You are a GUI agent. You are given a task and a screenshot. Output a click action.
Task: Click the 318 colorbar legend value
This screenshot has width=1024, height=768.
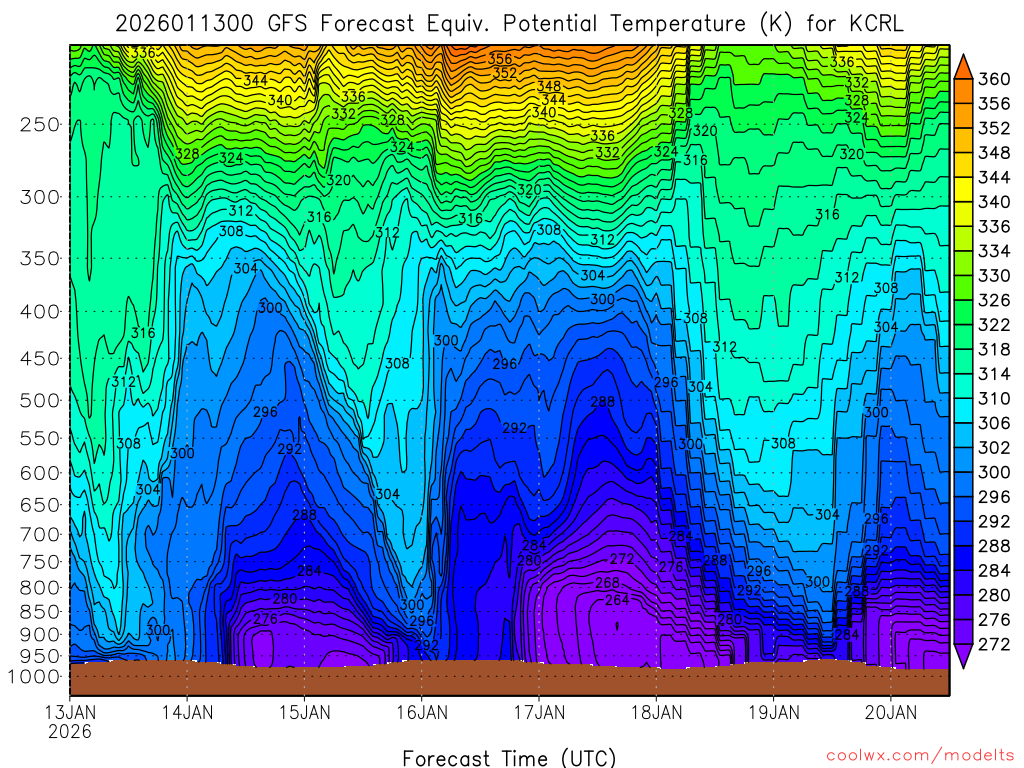994,349
